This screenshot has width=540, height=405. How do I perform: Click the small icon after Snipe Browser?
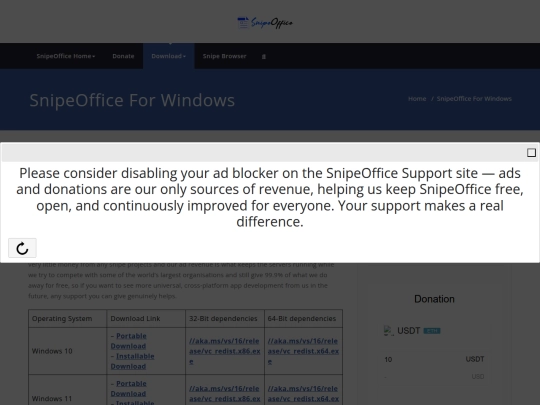264,57
